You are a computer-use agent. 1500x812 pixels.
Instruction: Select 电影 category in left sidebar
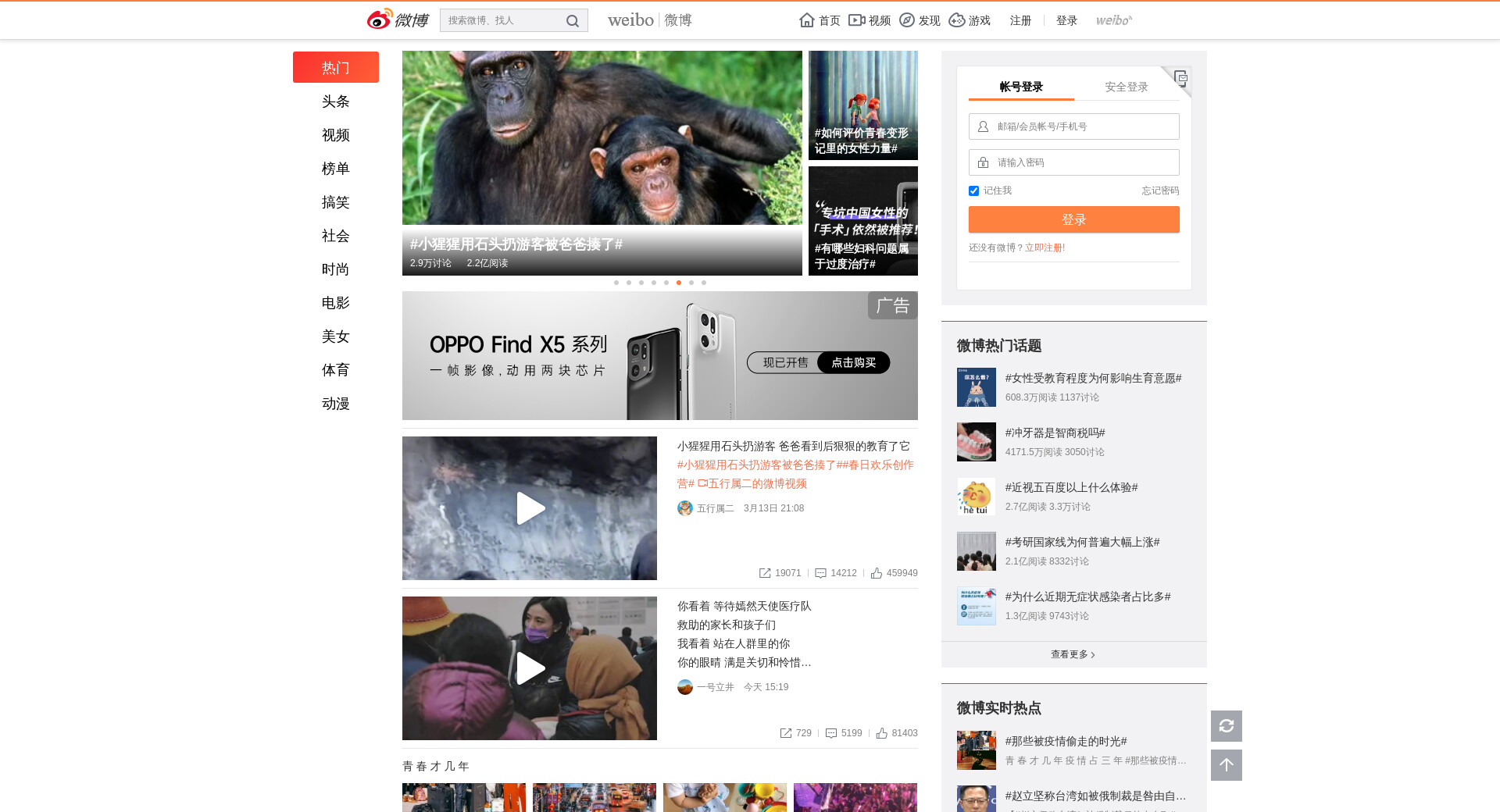[x=335, y=303]
